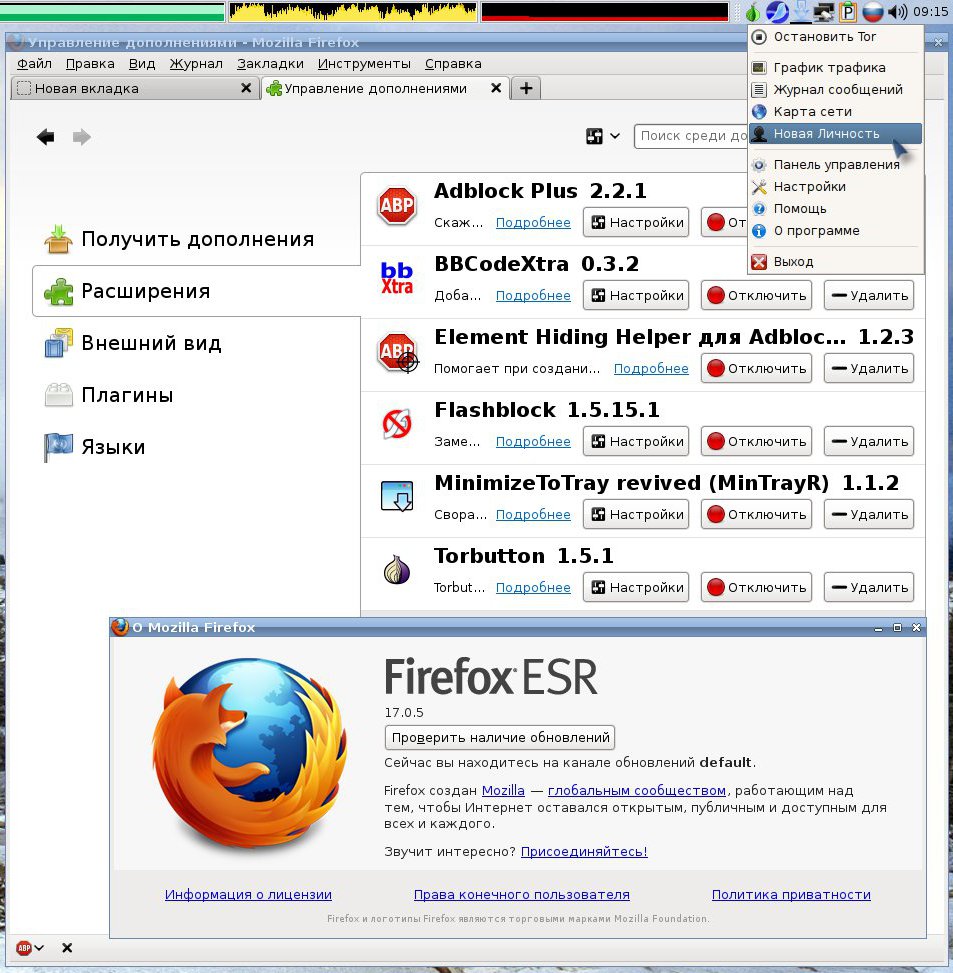Switch to the Новая вкладка tab

[x=134, y=89]
